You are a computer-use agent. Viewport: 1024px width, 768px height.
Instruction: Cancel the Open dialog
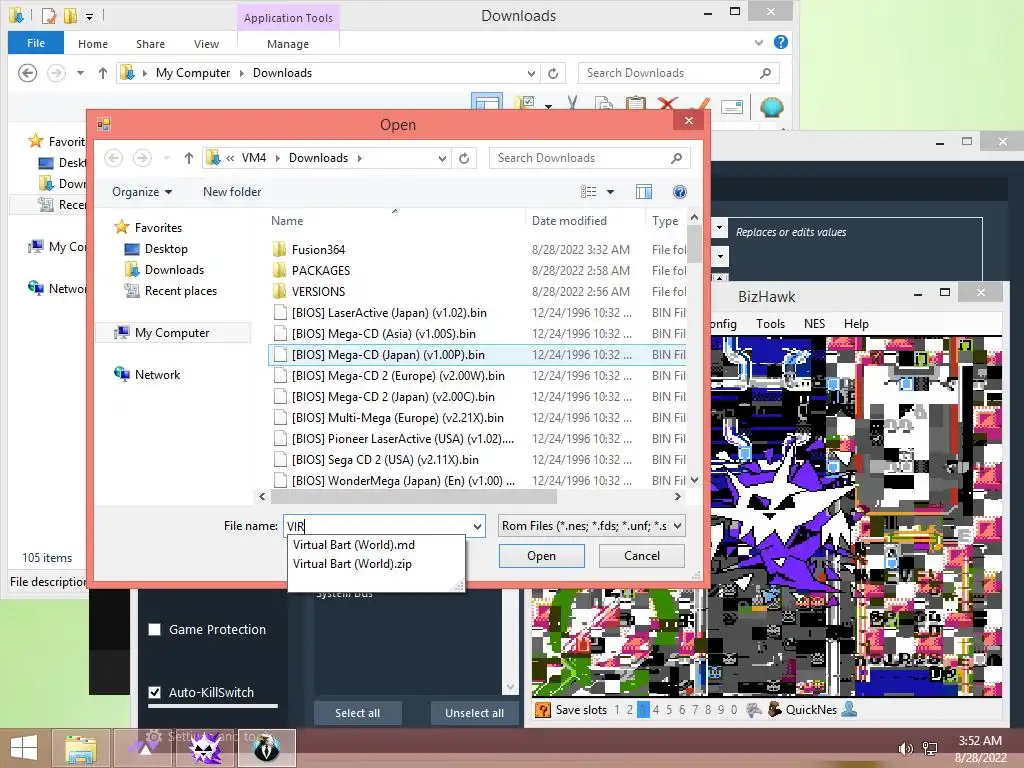point(641,556)
